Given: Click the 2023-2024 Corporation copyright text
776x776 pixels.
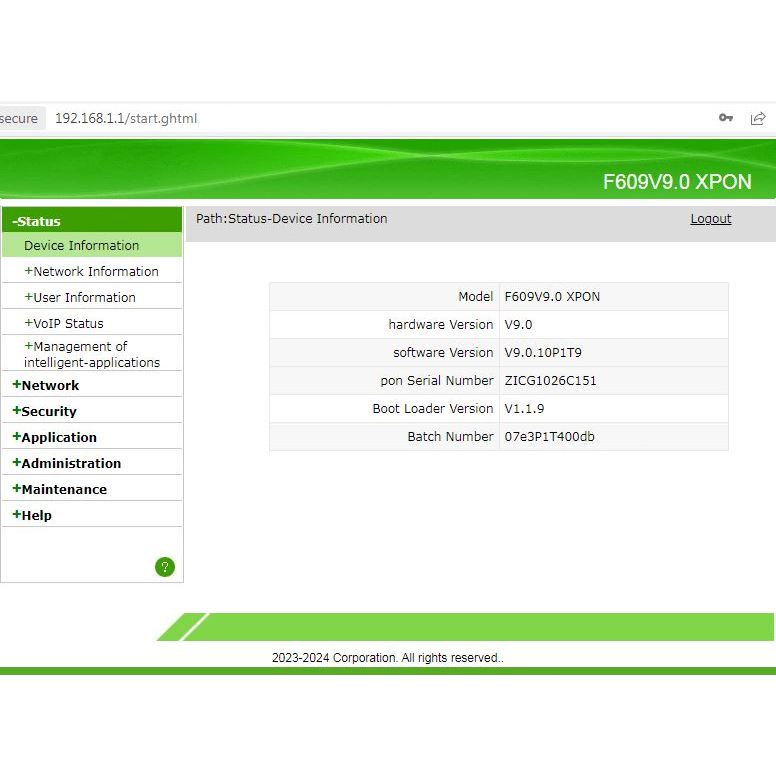Looking at the screenshot, I should pyautogui.click(x=388, y=658).
